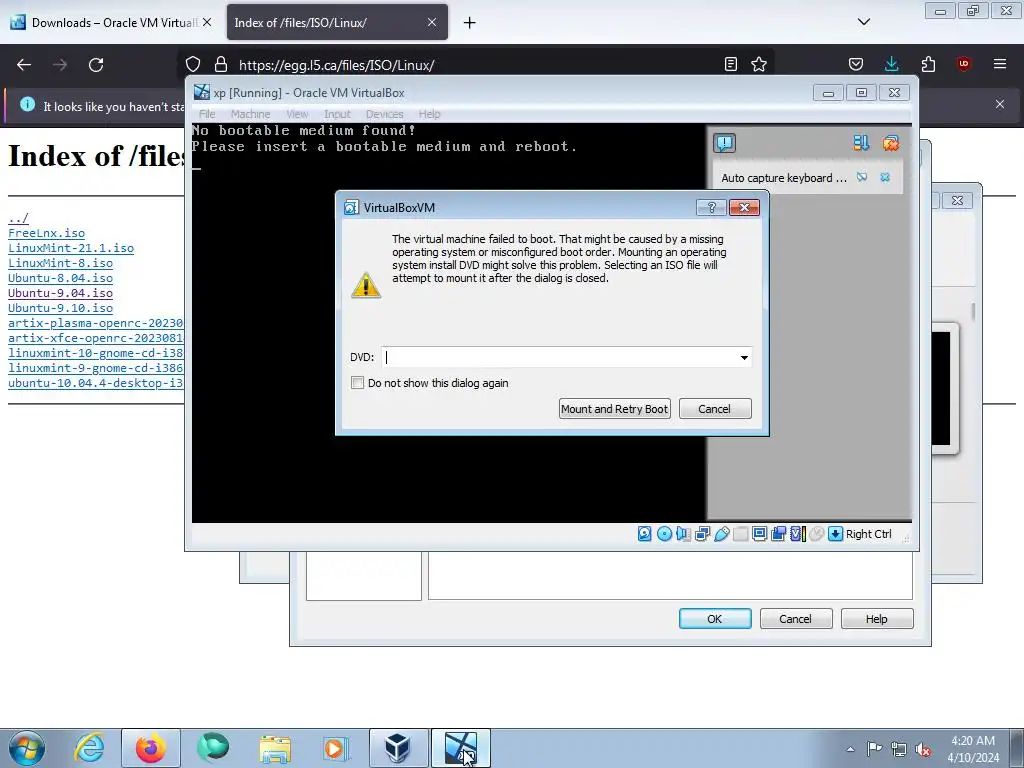Click the Ubuntu-9.04.iso link
Image resolution: width=1024 pixels, height=768 pixels.
tap(60, 293)
